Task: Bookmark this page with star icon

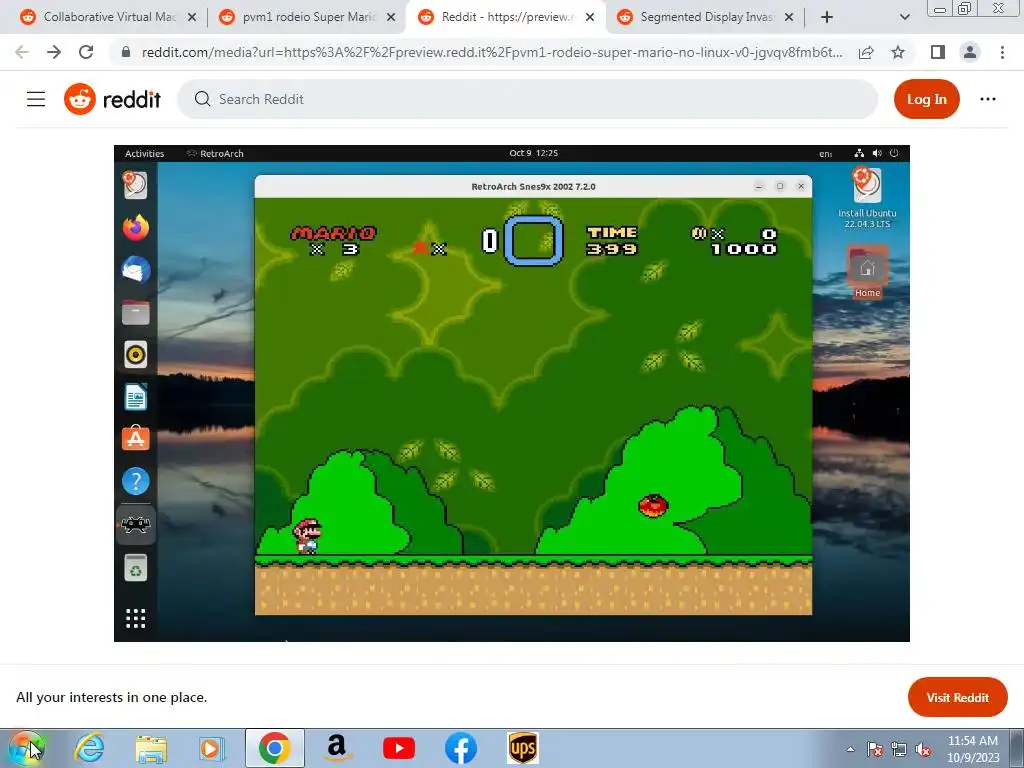Action: 898,52
